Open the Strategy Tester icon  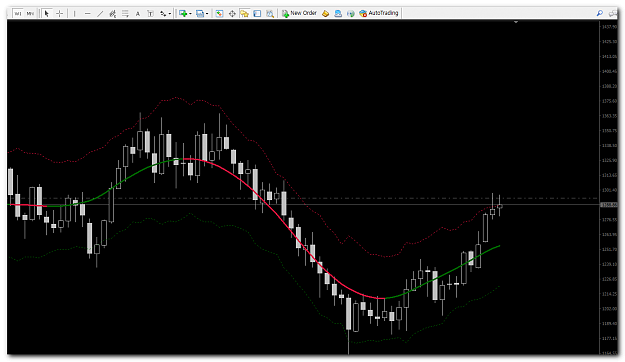coord(270,14)
